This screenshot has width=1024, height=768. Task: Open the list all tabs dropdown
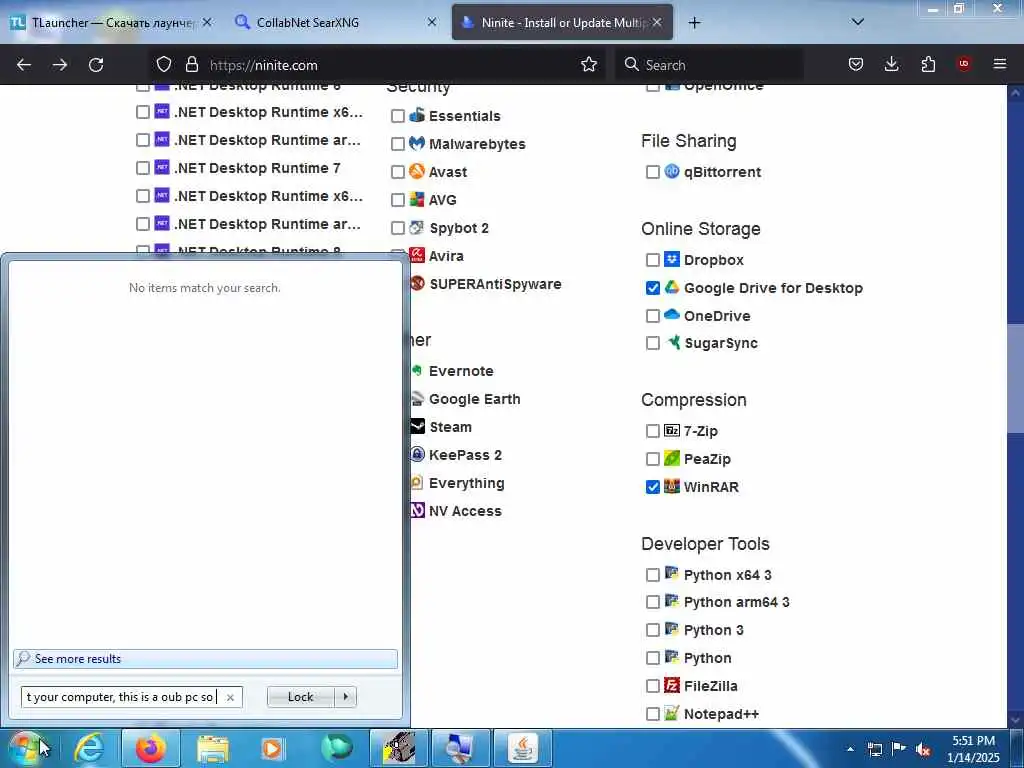click(x=857, y=22)
